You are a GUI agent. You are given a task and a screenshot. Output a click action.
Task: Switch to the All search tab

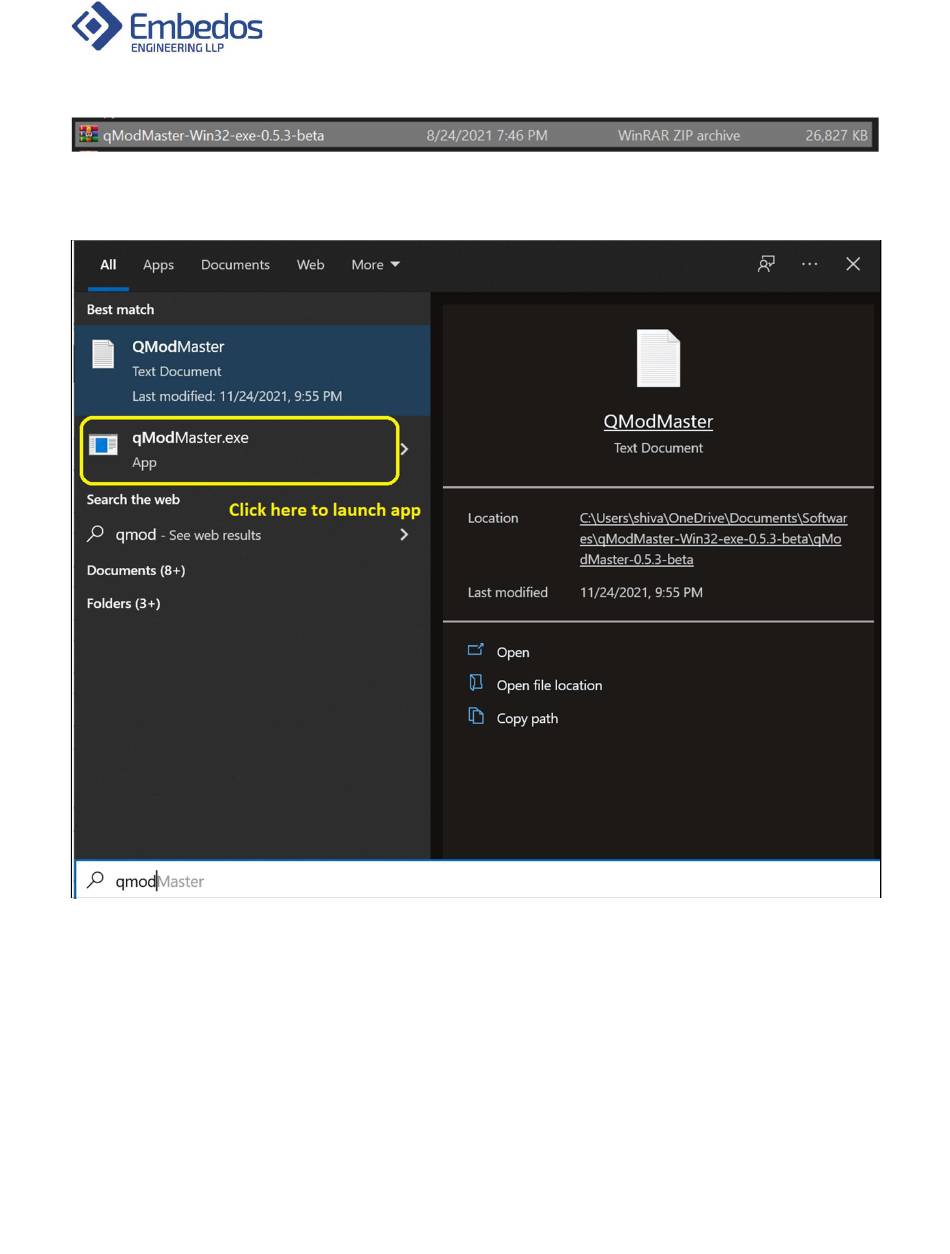pyautogui.click(x=108, y=265)
